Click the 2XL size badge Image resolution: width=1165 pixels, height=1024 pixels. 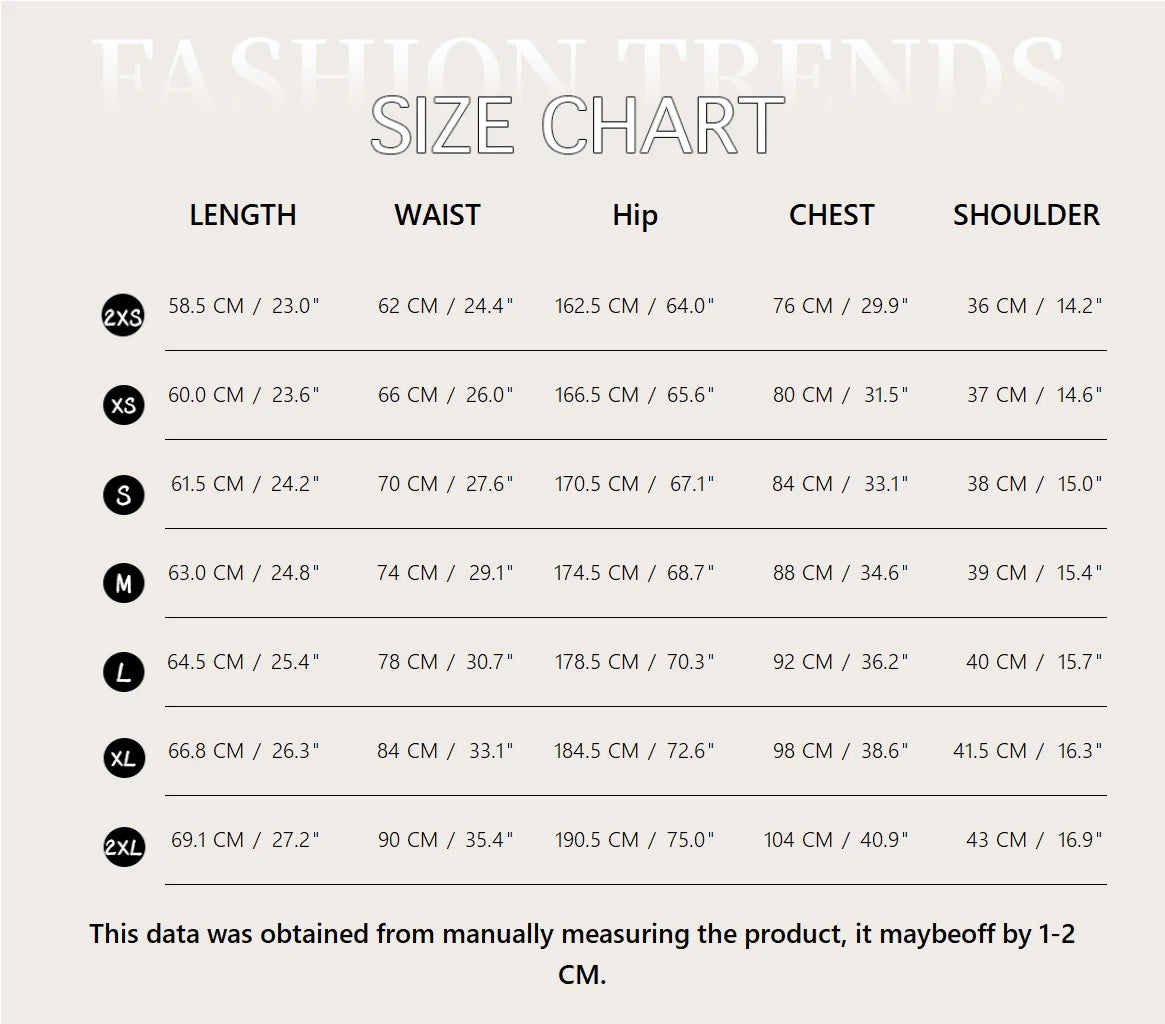coord(123,848)
